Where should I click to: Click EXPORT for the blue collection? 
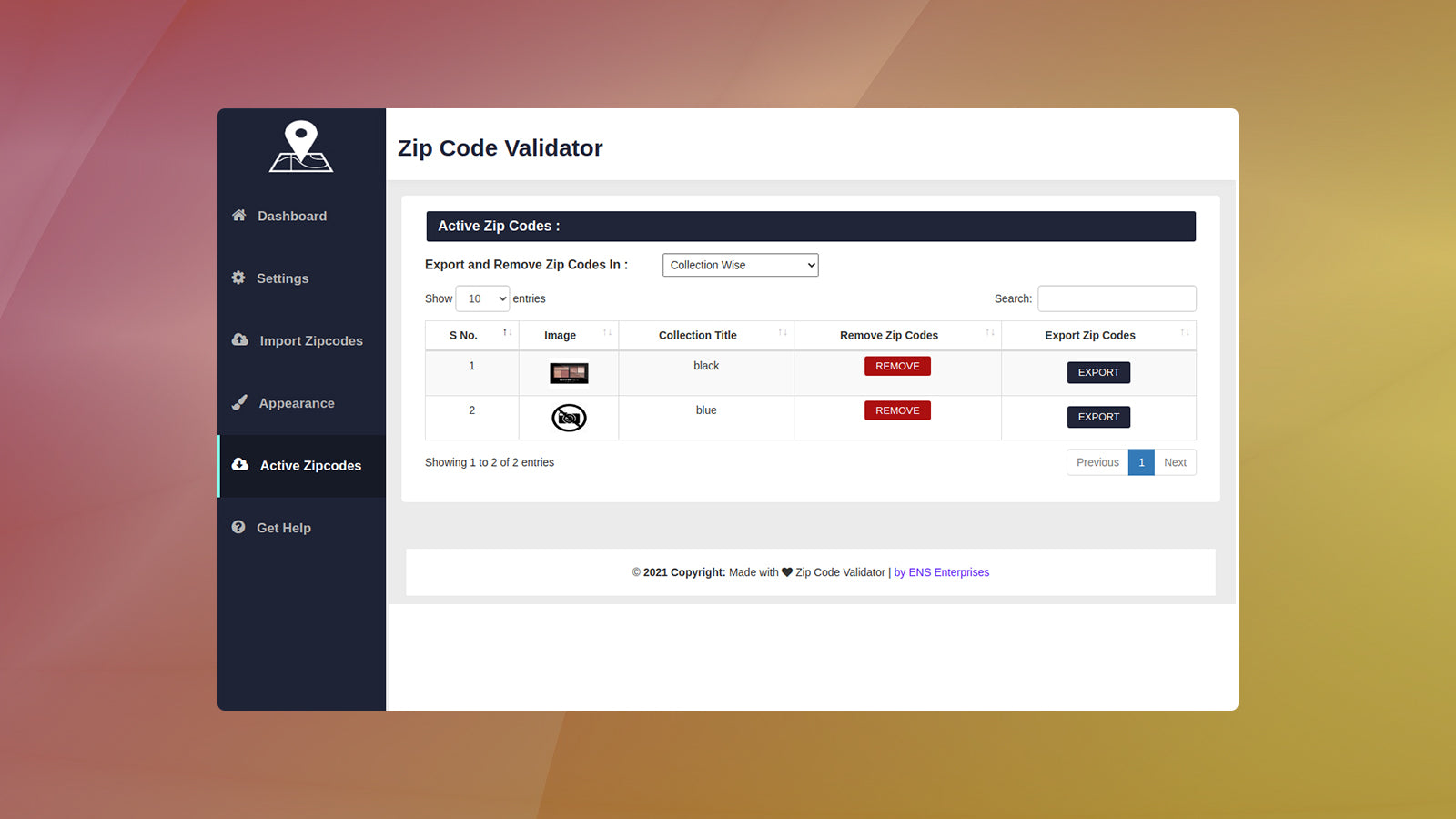pyautogui.click(x=1098, y=416)
